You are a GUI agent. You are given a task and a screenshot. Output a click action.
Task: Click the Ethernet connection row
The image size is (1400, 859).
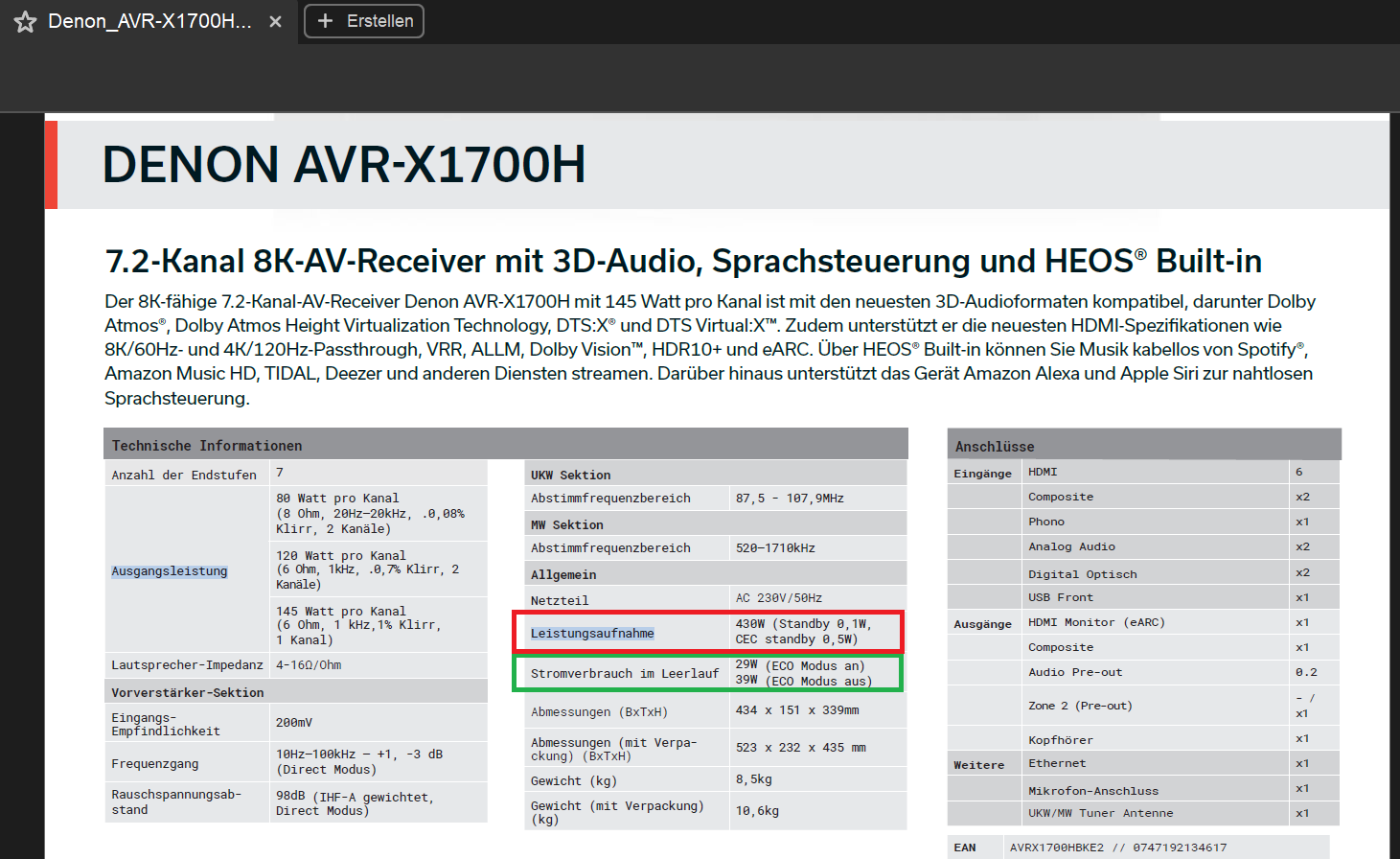point(1181,763)
